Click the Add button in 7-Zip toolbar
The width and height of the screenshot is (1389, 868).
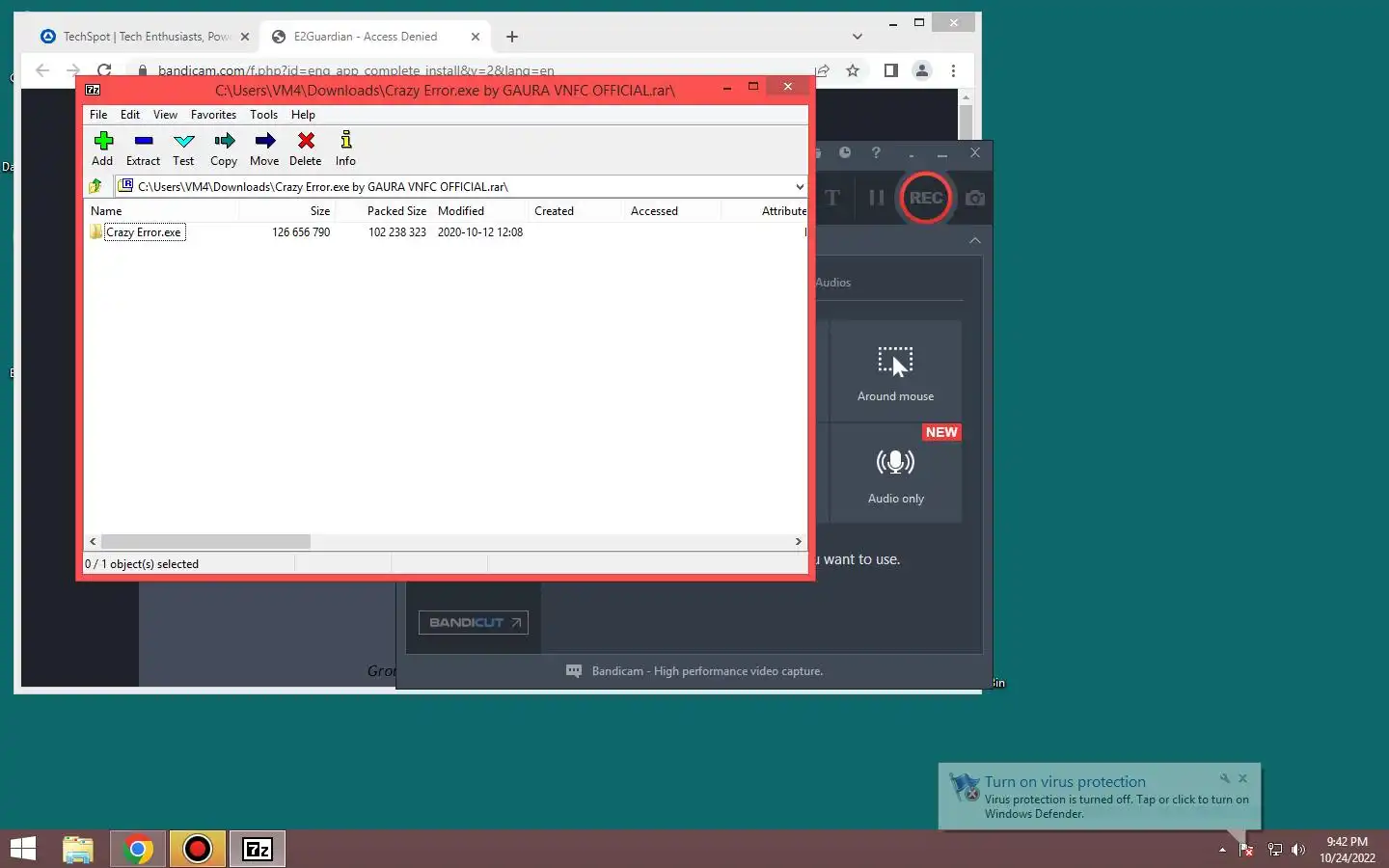102,149
